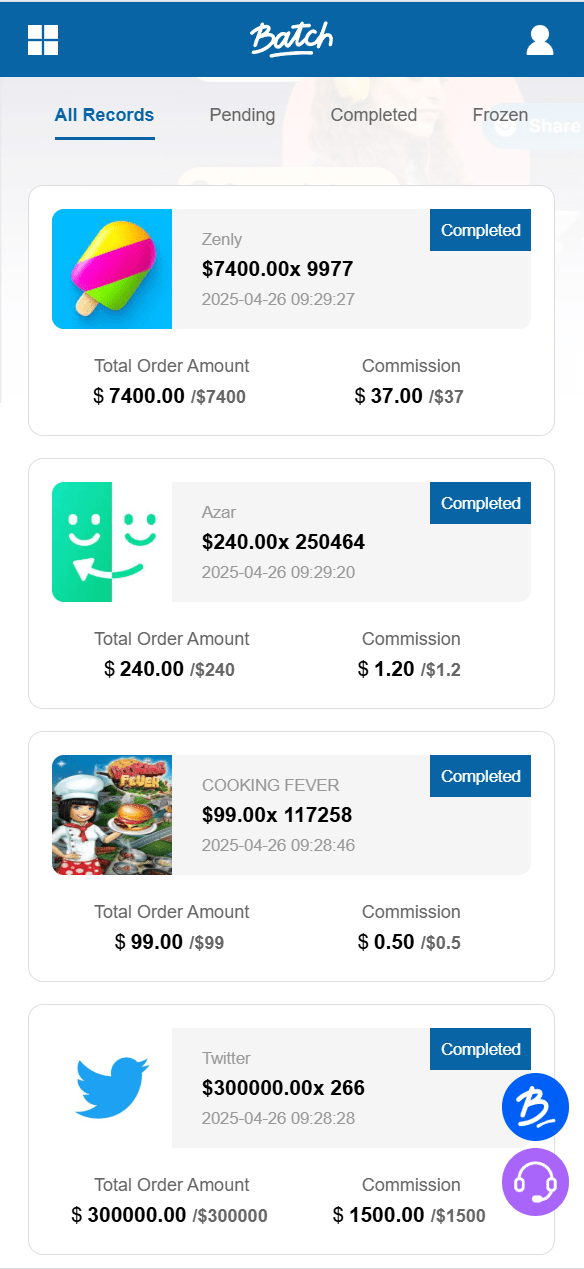The height and width of the screenshot is (1269, 584).
Task: Switch to the Completed tab
Action: [374, 115]
